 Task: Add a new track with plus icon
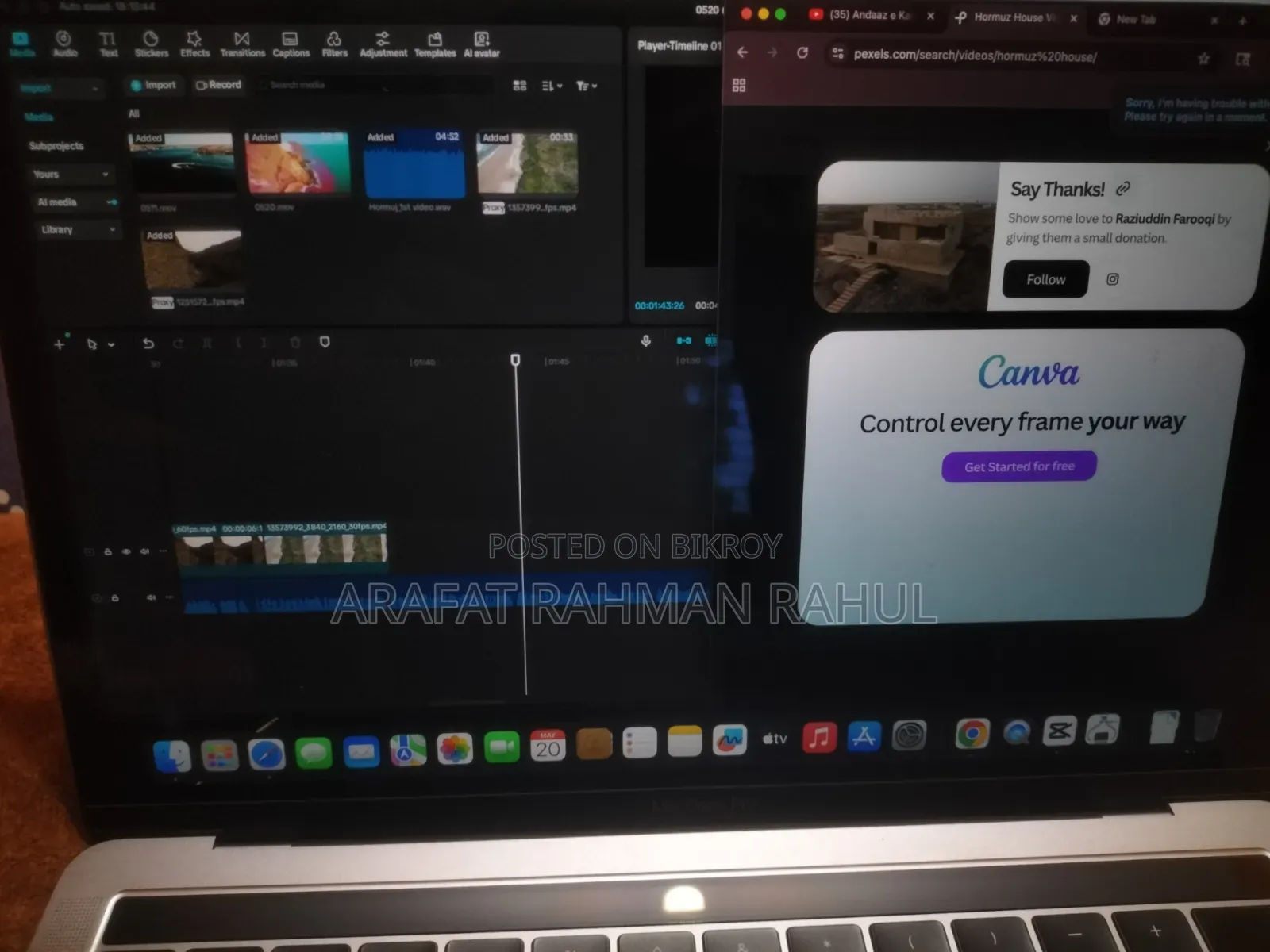click(59, 344)
